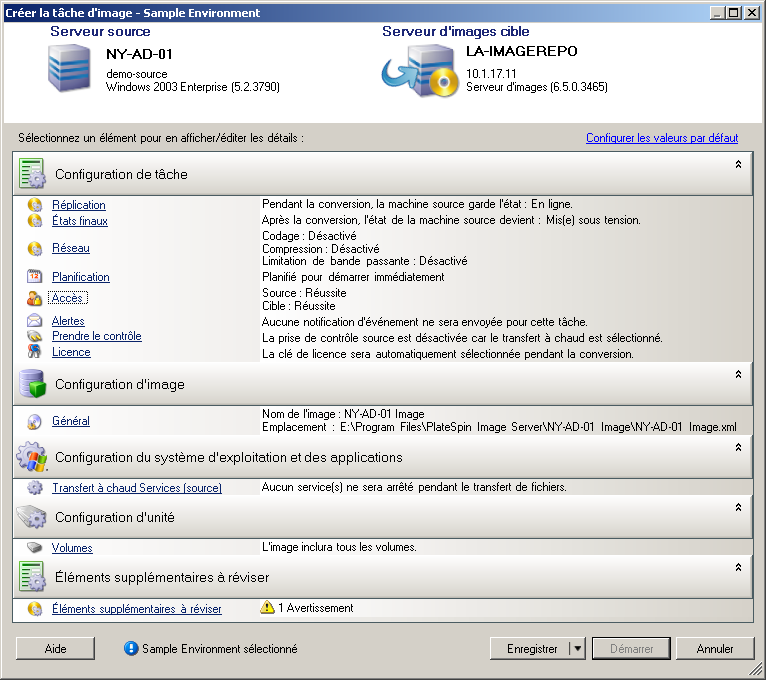Click the Démarrer button
The width and height of the screenshot is (766, 680).
[x=631, y=649]
